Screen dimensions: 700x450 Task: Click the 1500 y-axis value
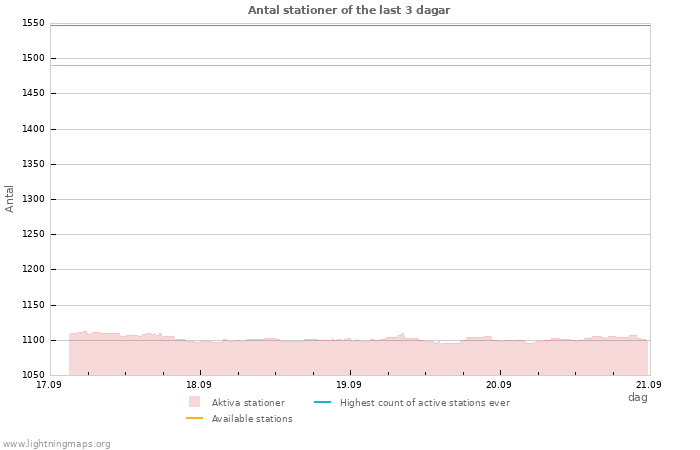[x=33, y=58]
